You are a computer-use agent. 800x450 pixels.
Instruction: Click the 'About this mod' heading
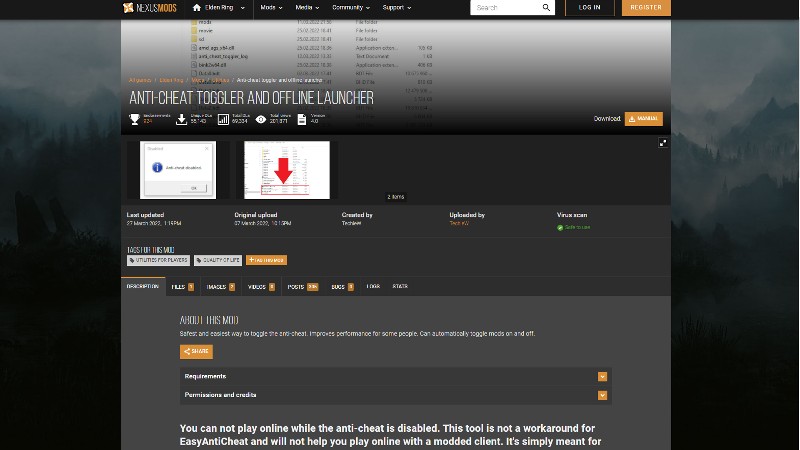pyautogui.click(x=209, y=320)
